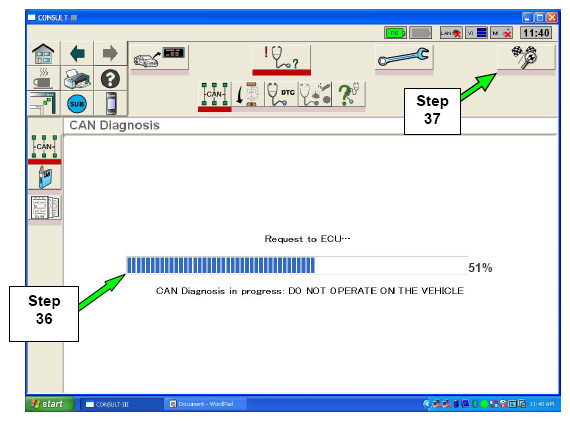The image size is (570, 421).
Task: Select the CAN icon in left sidebar
Action: click(44, 147)
